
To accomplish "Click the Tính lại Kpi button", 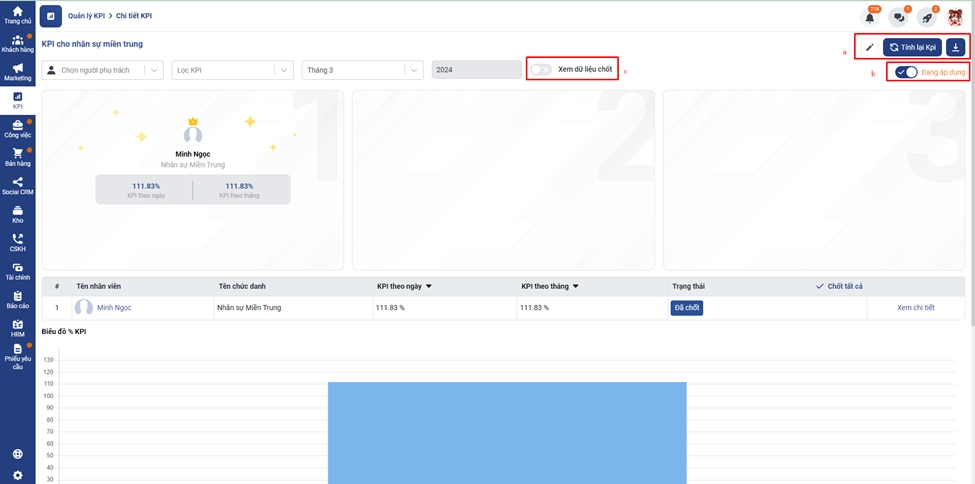I will 912,48.
